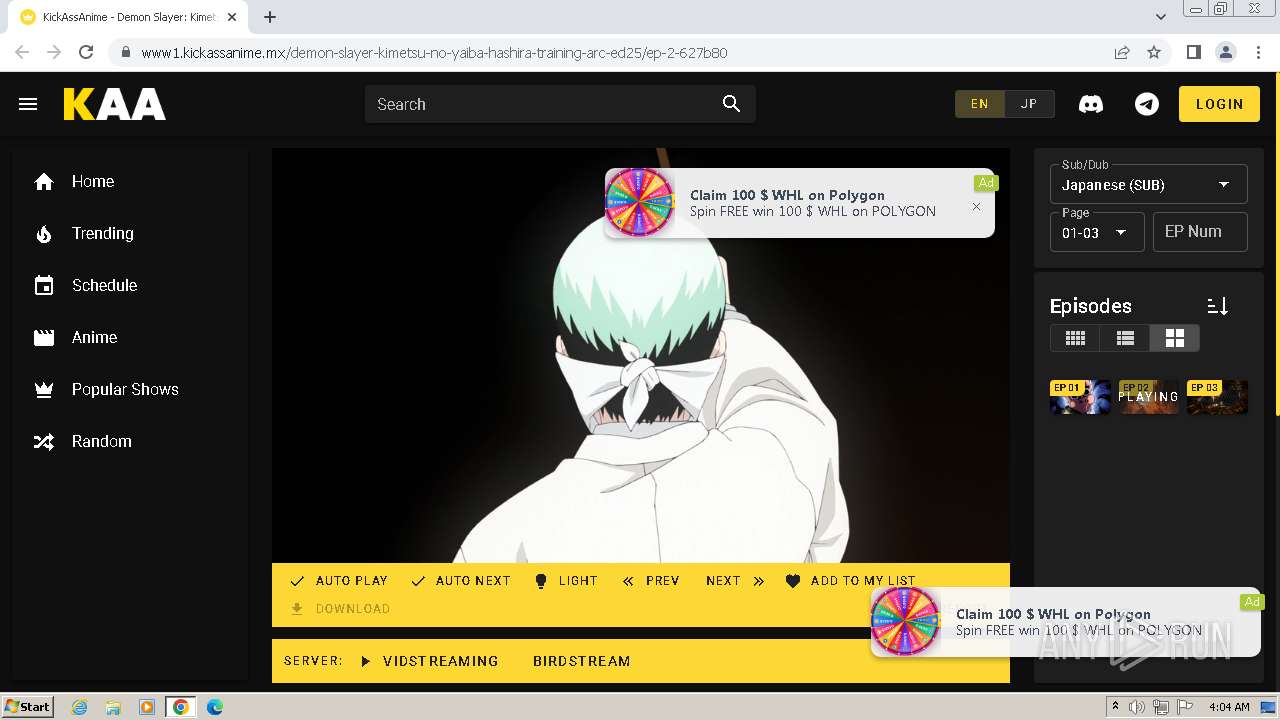Viewport: 1280px width, 720px height.
Task: Click the Trending flame icon
Action: (x=44, y=234)
